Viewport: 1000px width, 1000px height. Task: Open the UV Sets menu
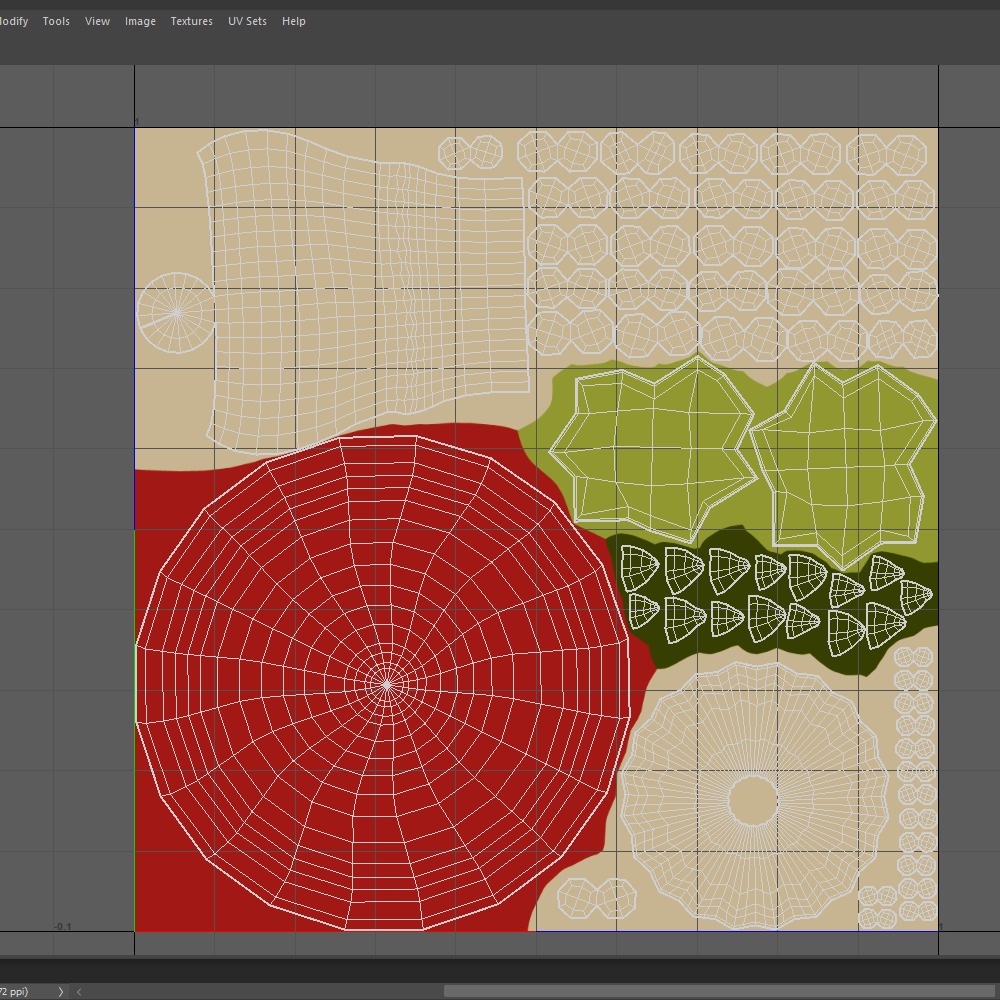click(x=247, y=21)
